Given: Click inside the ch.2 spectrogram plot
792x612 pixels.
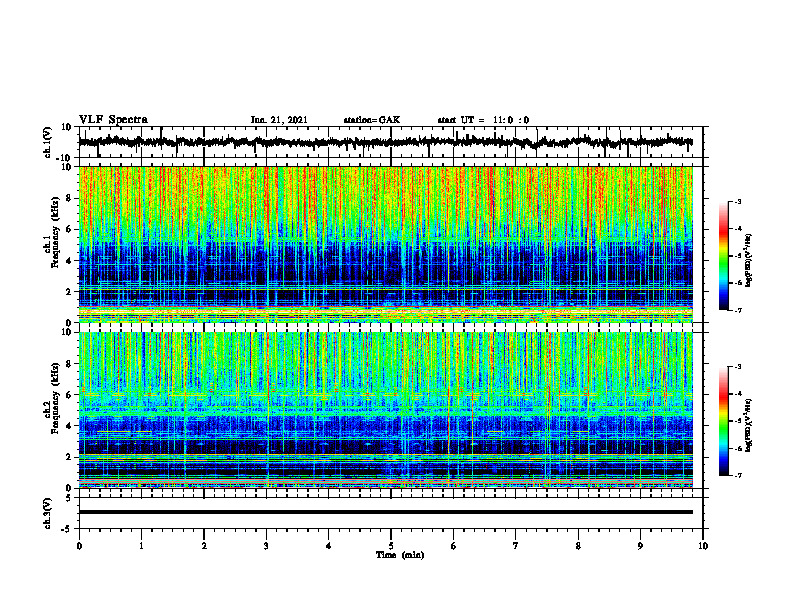Looking at the screenshot, I should pos(385,410).
